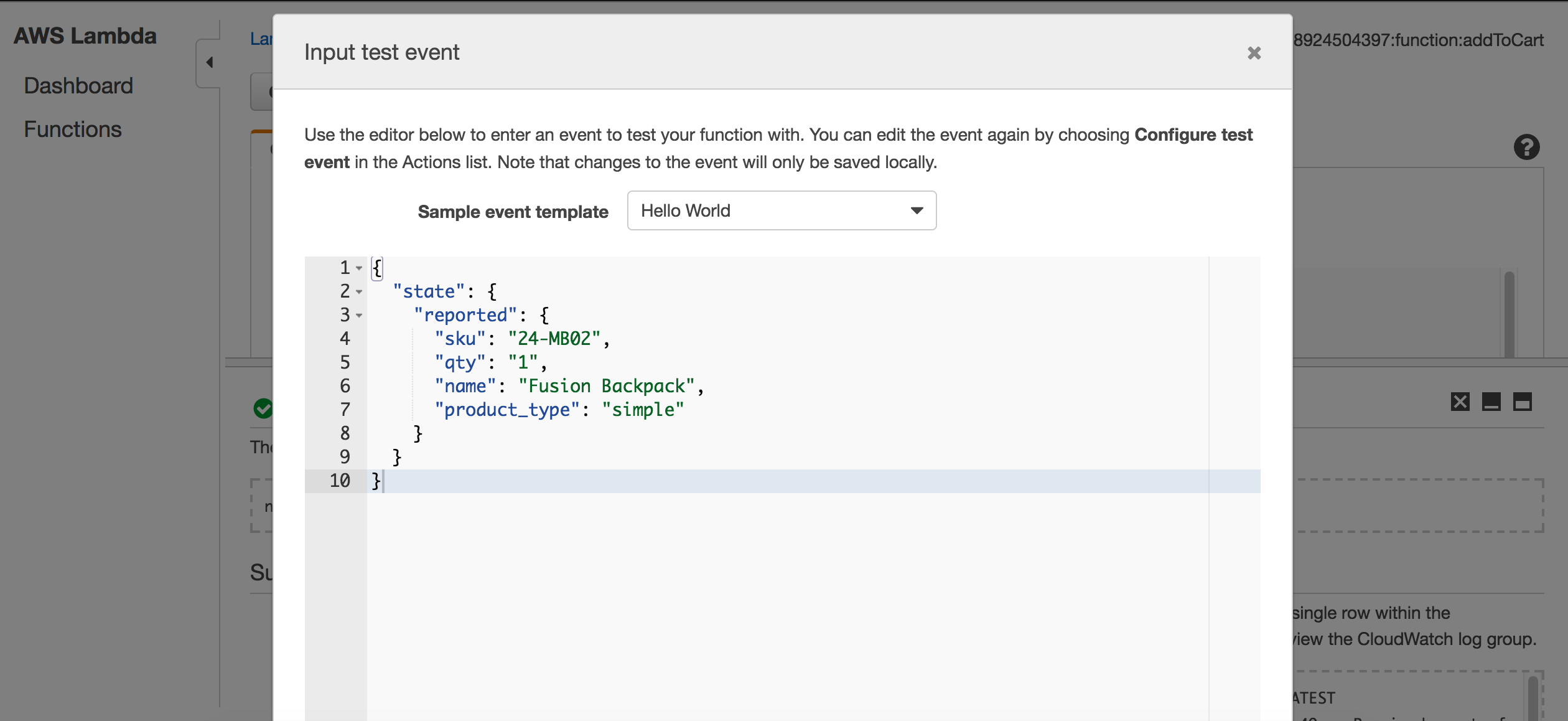
Task: Close the Input test event dialog
Action: (x=1254, y=53)
